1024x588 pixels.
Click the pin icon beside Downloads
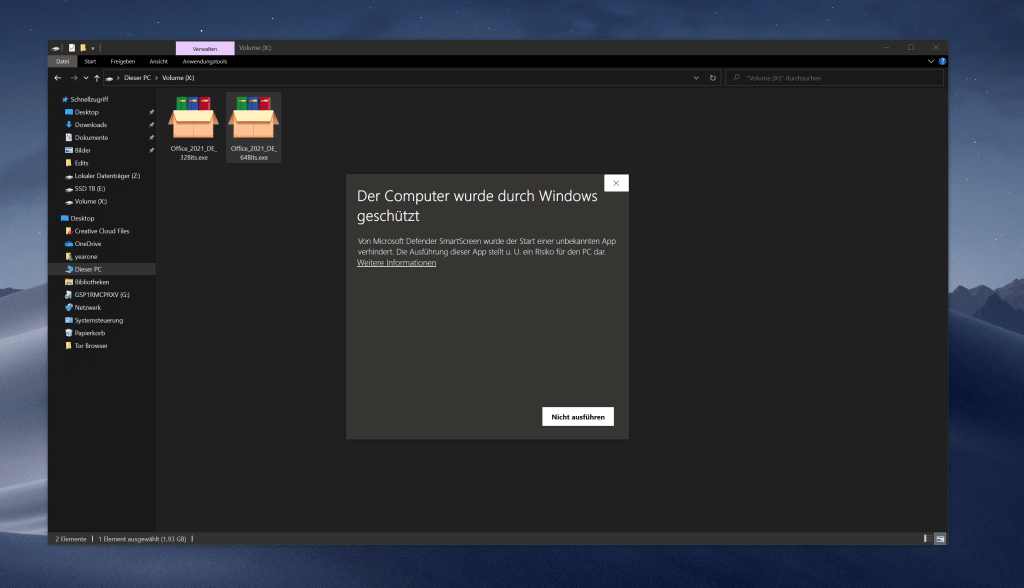[x=152, y=125]
